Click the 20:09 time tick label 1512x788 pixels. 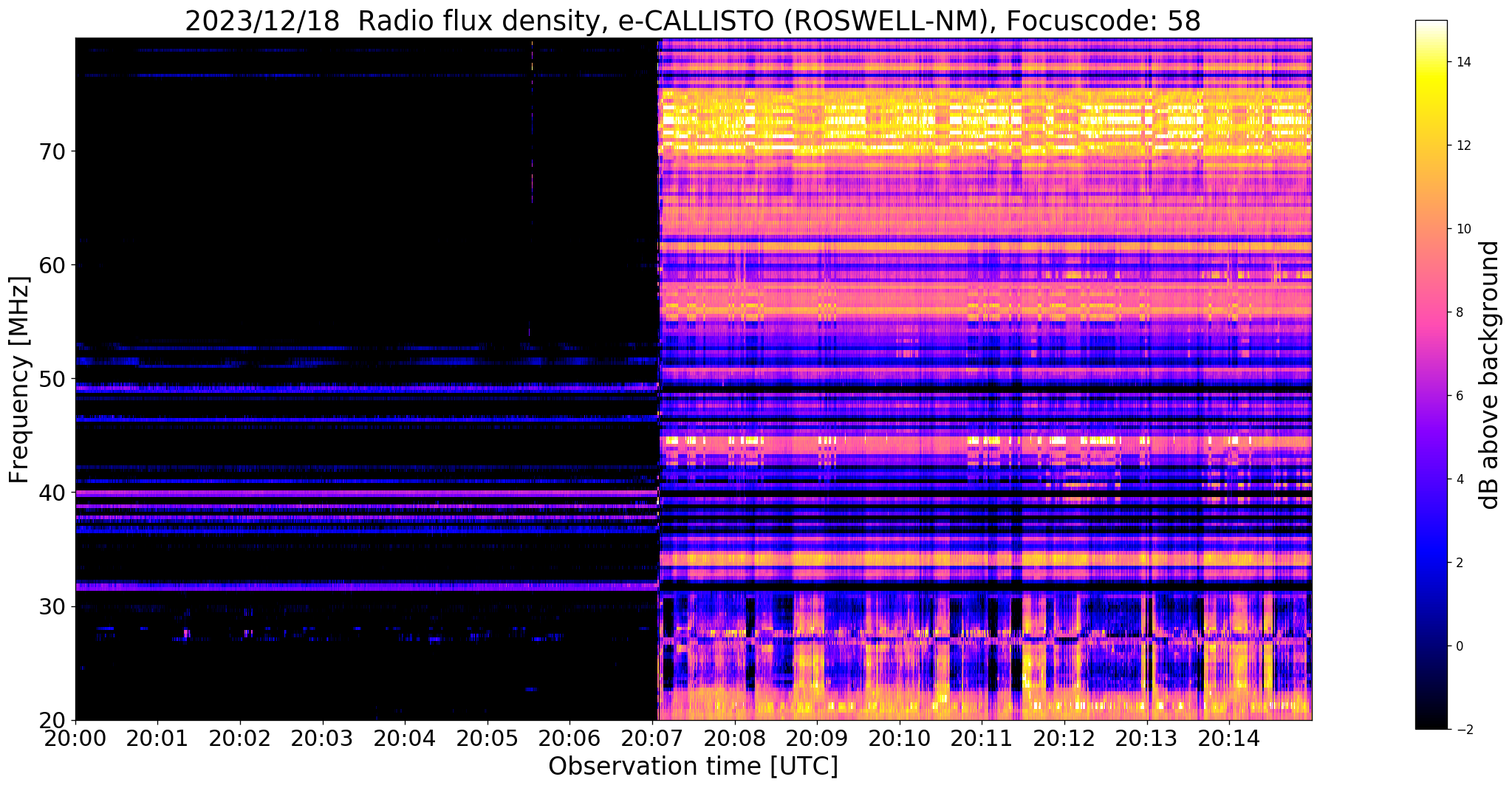(817, 737)
